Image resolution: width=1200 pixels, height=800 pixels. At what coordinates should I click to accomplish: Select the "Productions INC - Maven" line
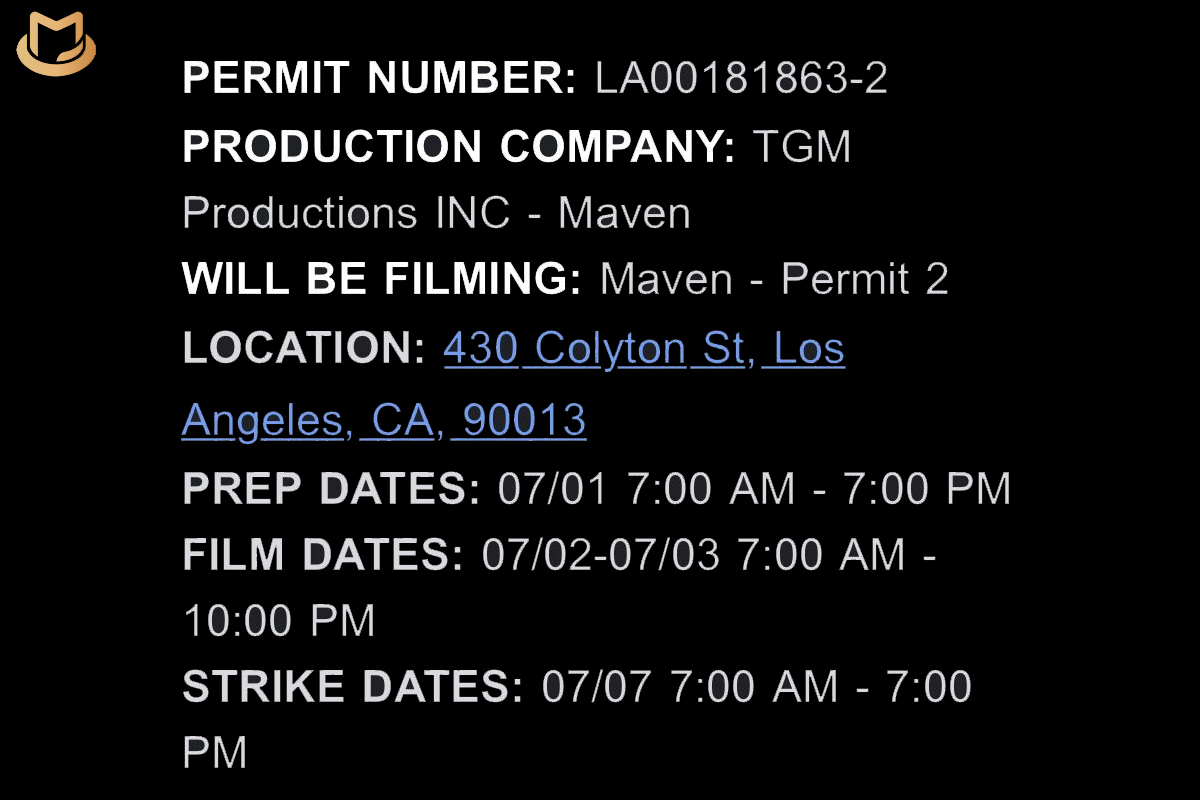tap(436, 213)
